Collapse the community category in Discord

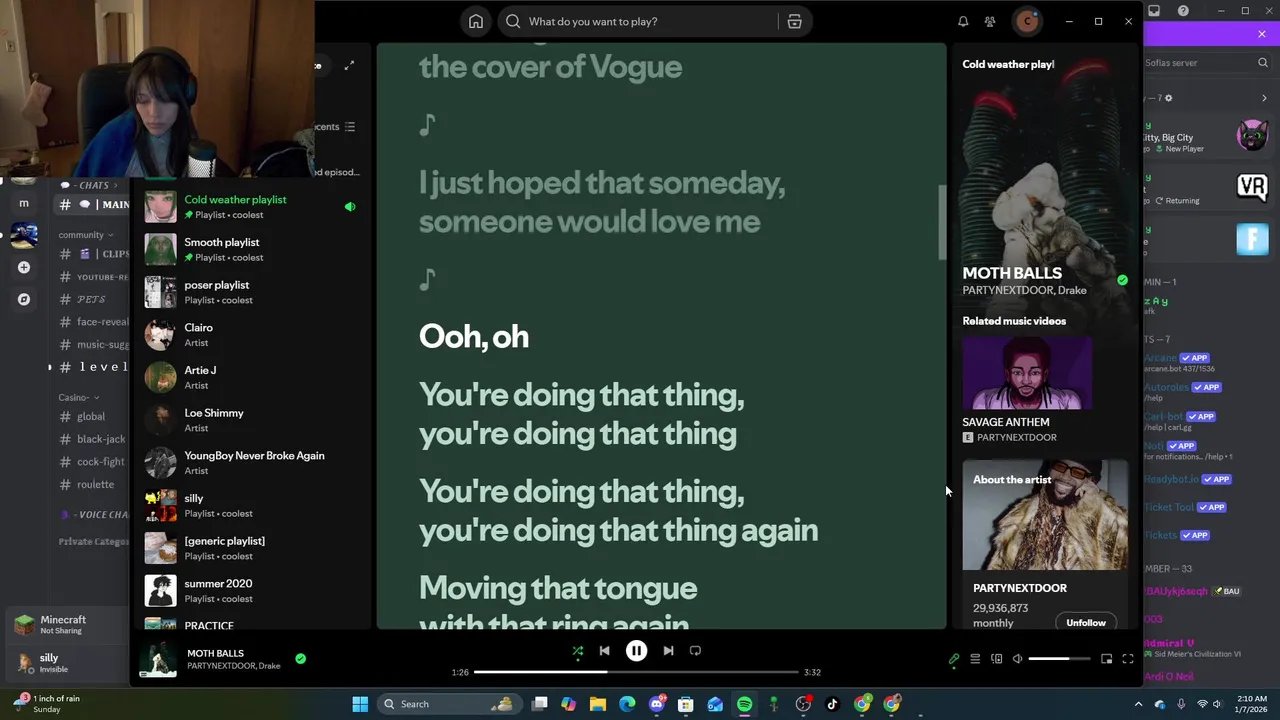84,235
